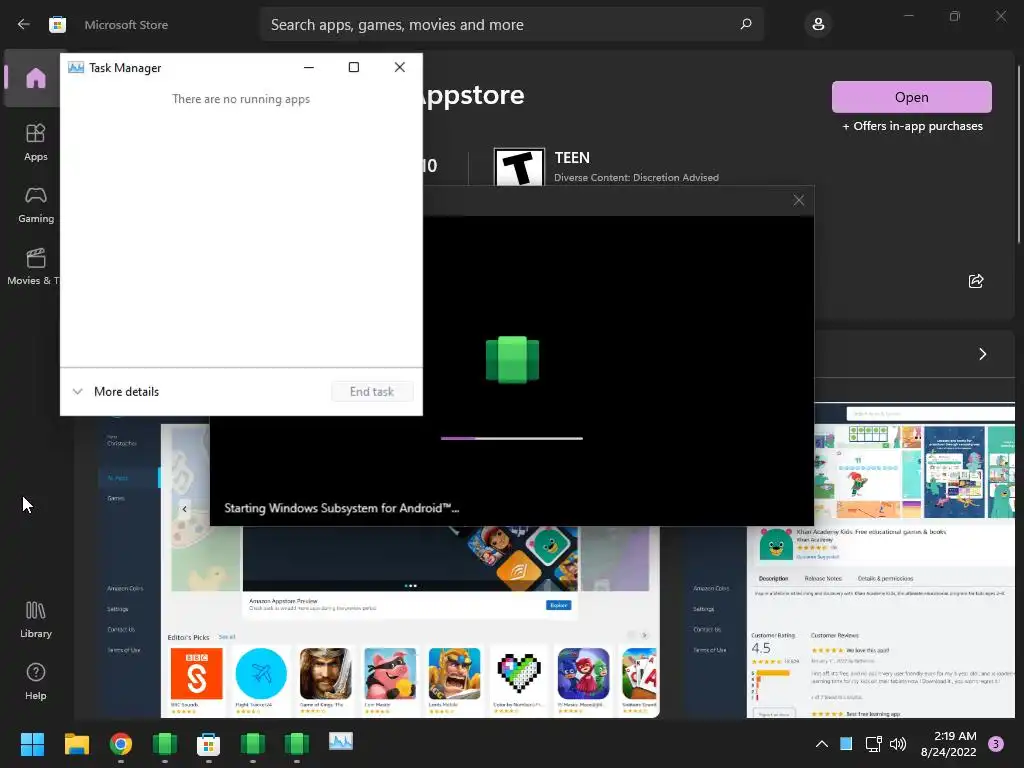Open volume control tray icon

click(899, 744)
